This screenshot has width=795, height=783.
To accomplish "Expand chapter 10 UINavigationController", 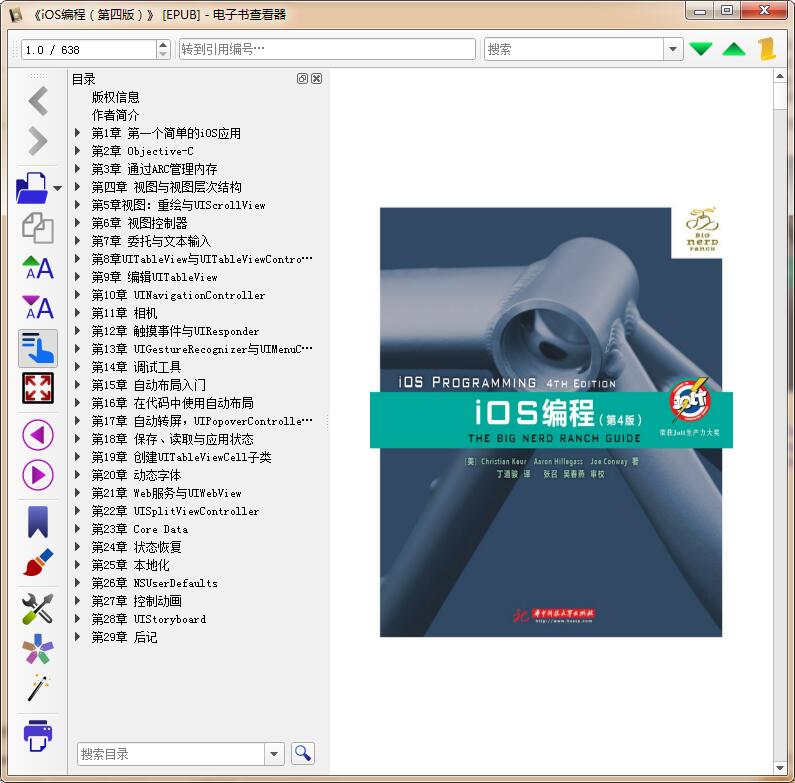I will 77,295.
